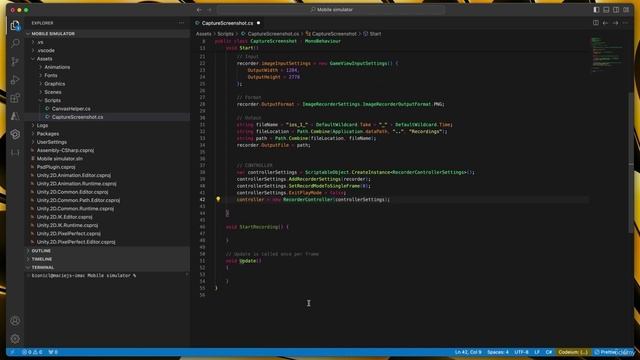Click the Scripts breadcrumb segment
The image size is (640, 360).
(x=225, y=34)
